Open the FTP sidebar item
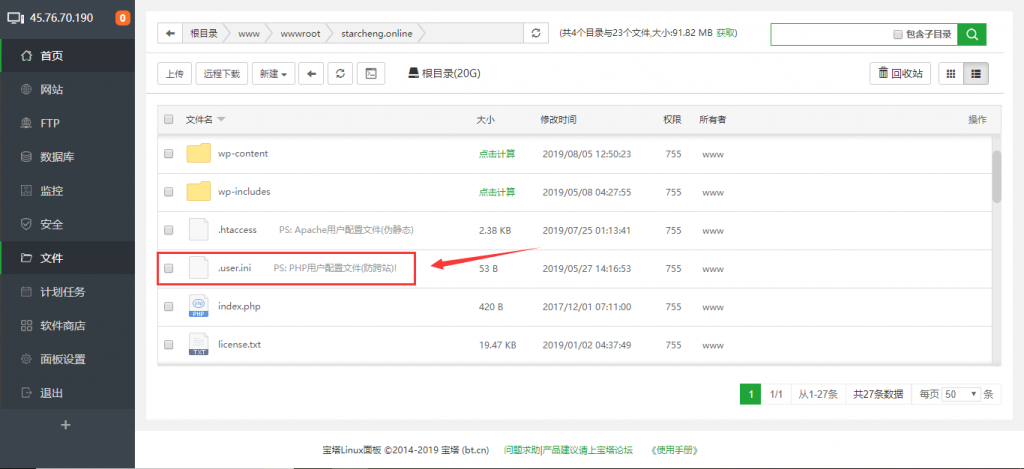 (67, 123)
